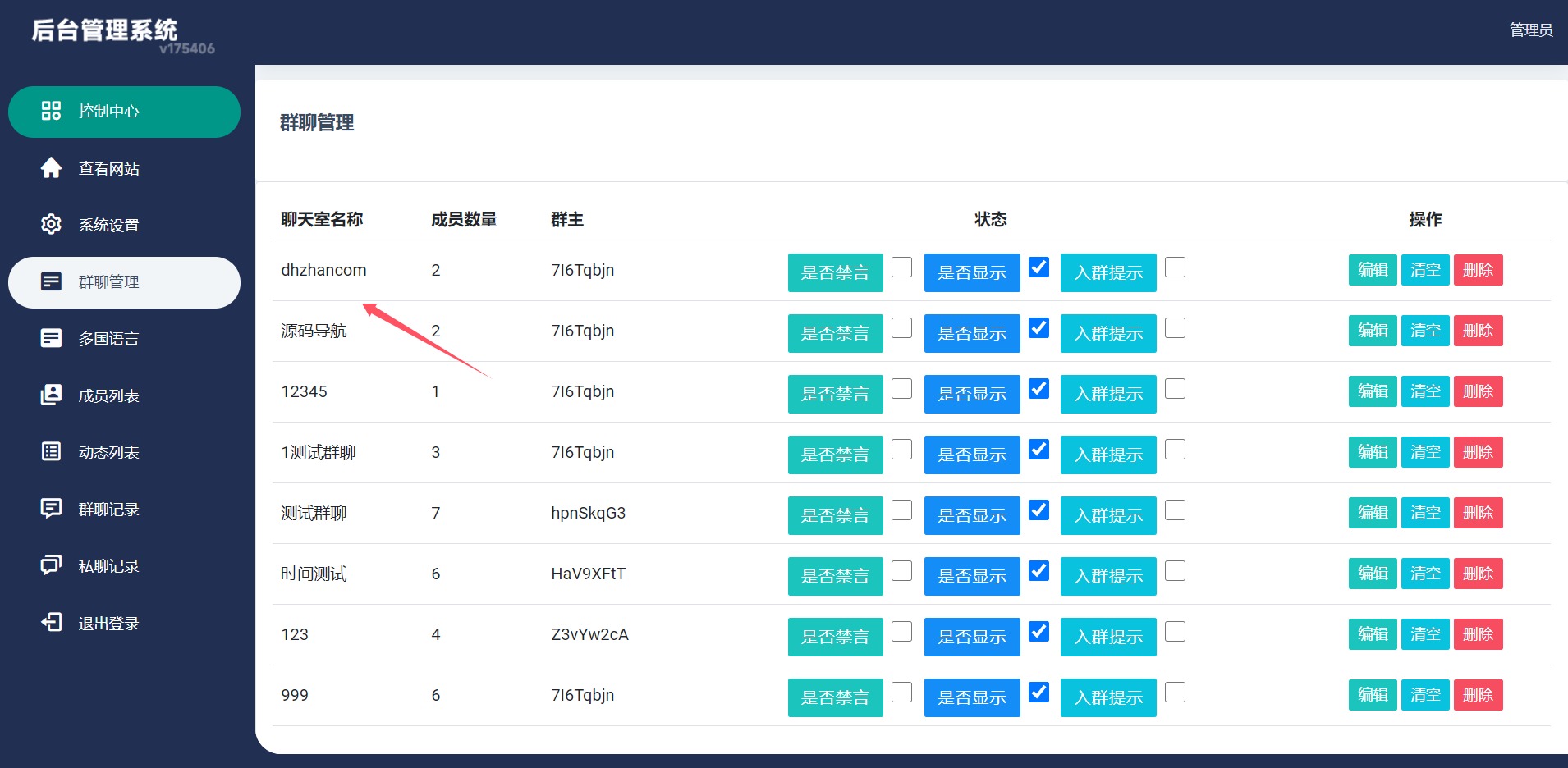Open 系统设置 via its gear icon
The width and height of the screenshot is (1568, 768).
[x=51, y=224]
